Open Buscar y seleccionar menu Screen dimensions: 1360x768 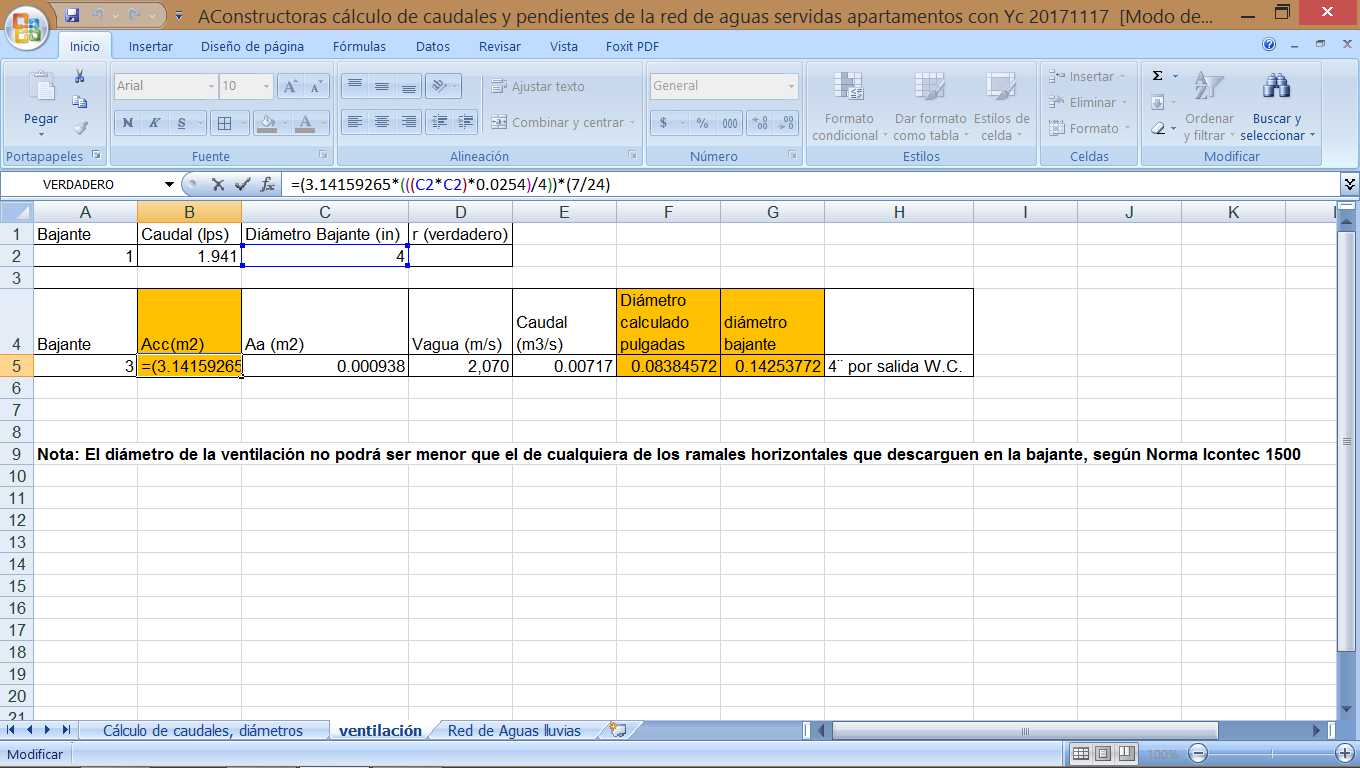click(x=1277, y=106)
